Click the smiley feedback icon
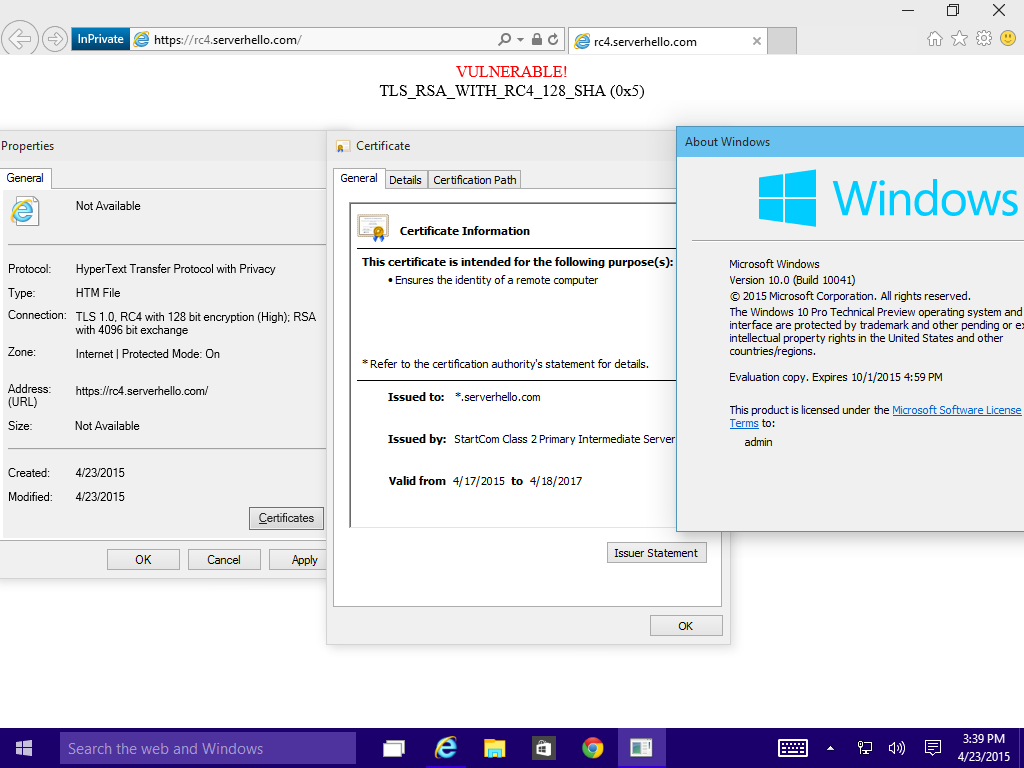The height and width of the screenshot is (768, 1024). click(x=1008, y=39)
